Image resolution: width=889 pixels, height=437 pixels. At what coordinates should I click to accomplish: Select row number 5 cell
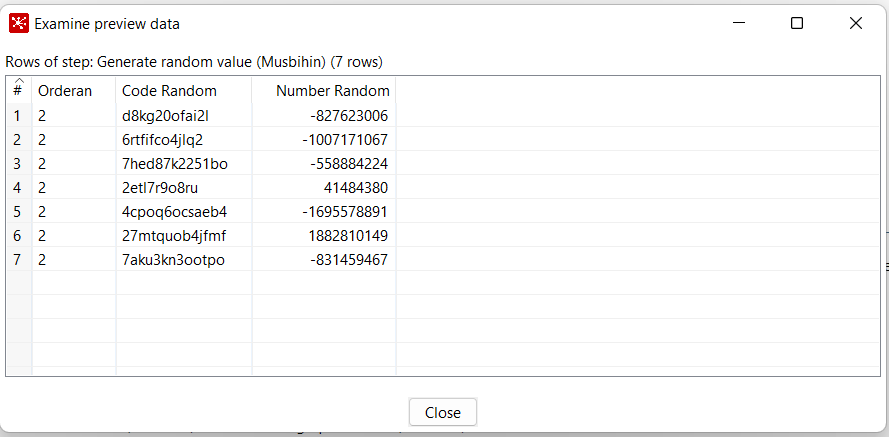coord(19,211)
